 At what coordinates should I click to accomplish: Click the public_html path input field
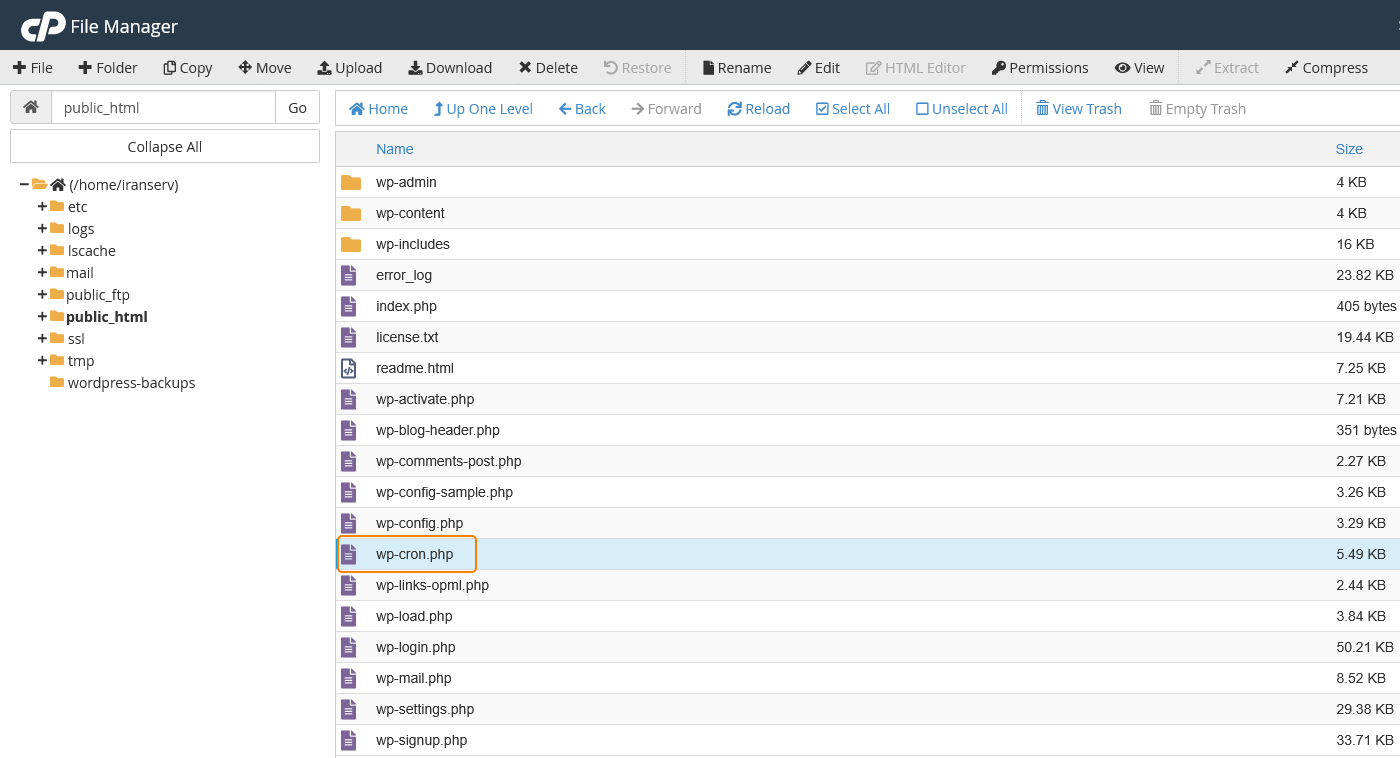point(163,108)
